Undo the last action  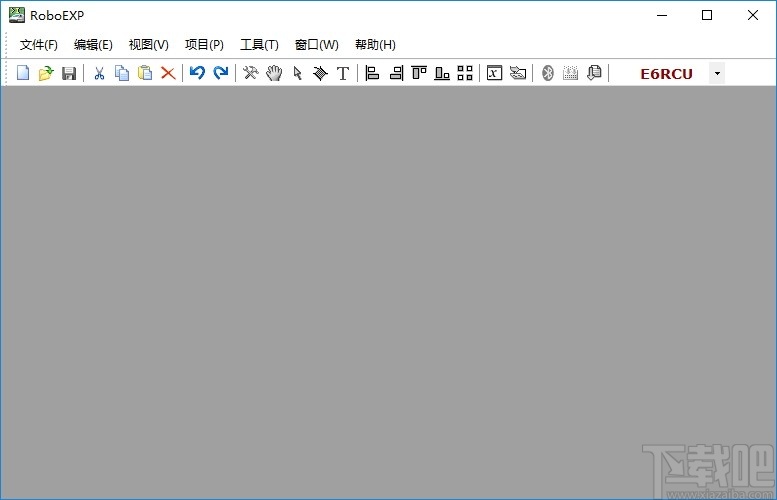[197, 73]
